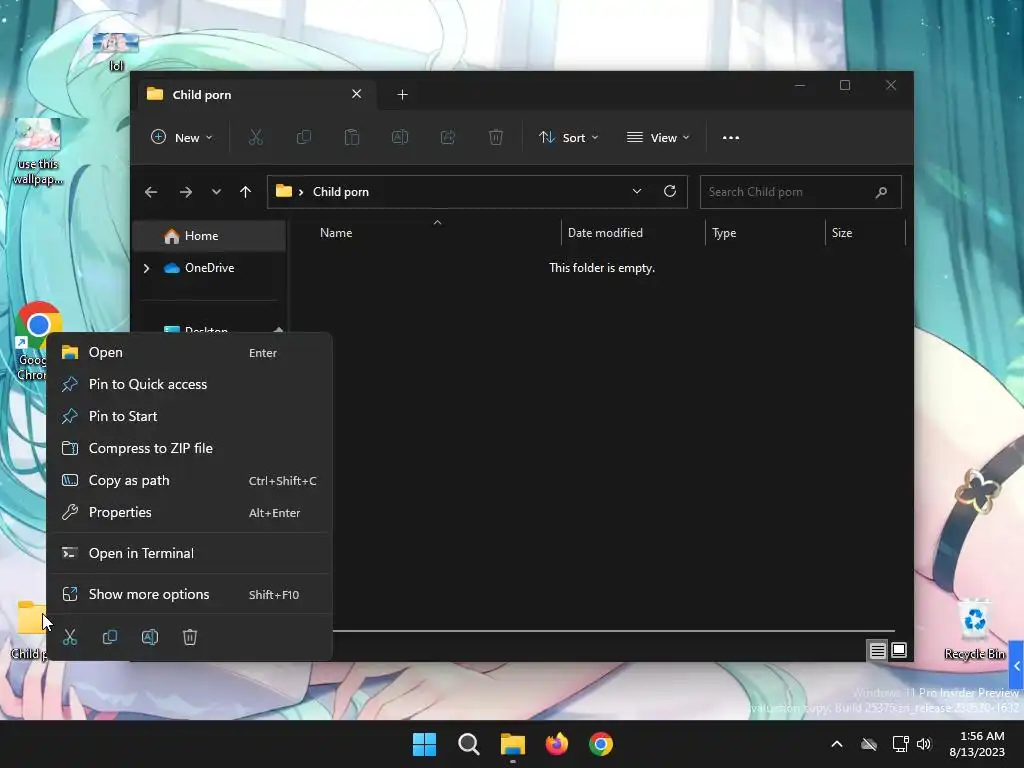Cut using the context menu scissors icon

(x=70, y=637)
